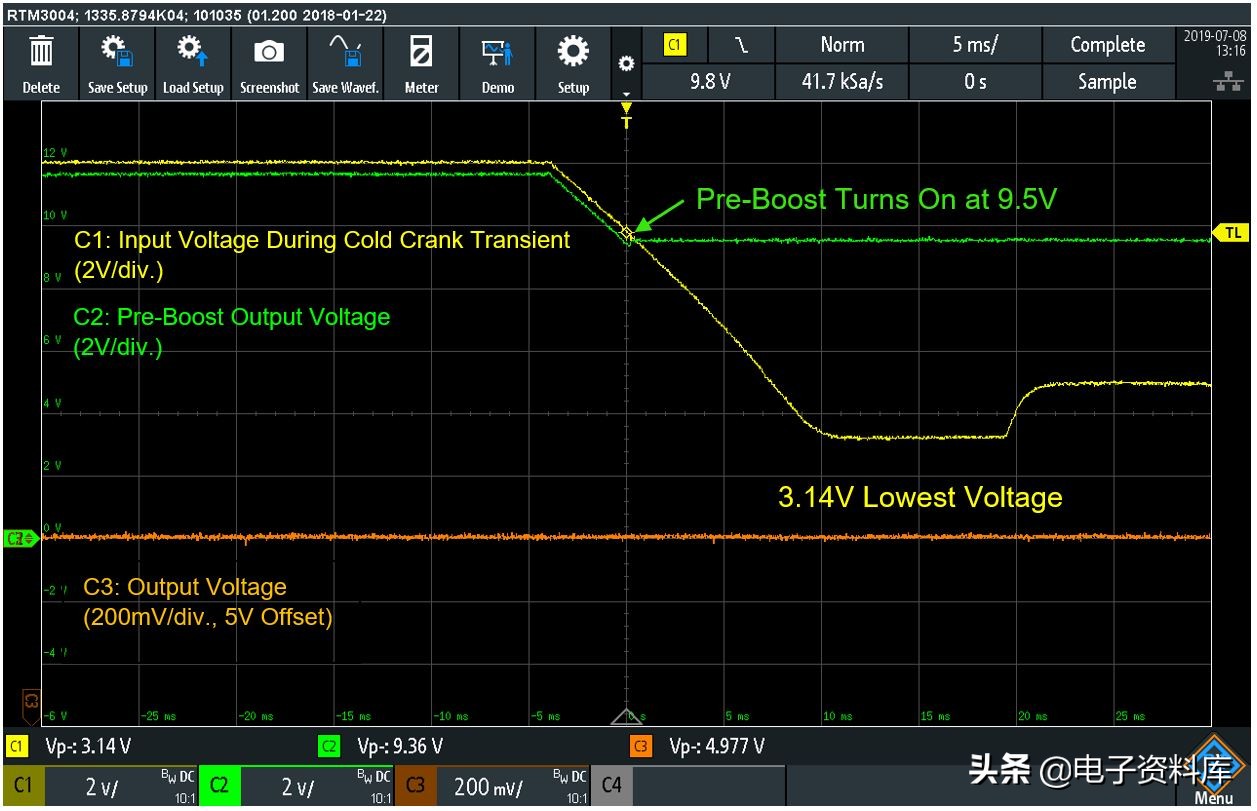Screen dimensions: 1257x811
Task: Change the Norm trigger mode
Action: [842, 45]
